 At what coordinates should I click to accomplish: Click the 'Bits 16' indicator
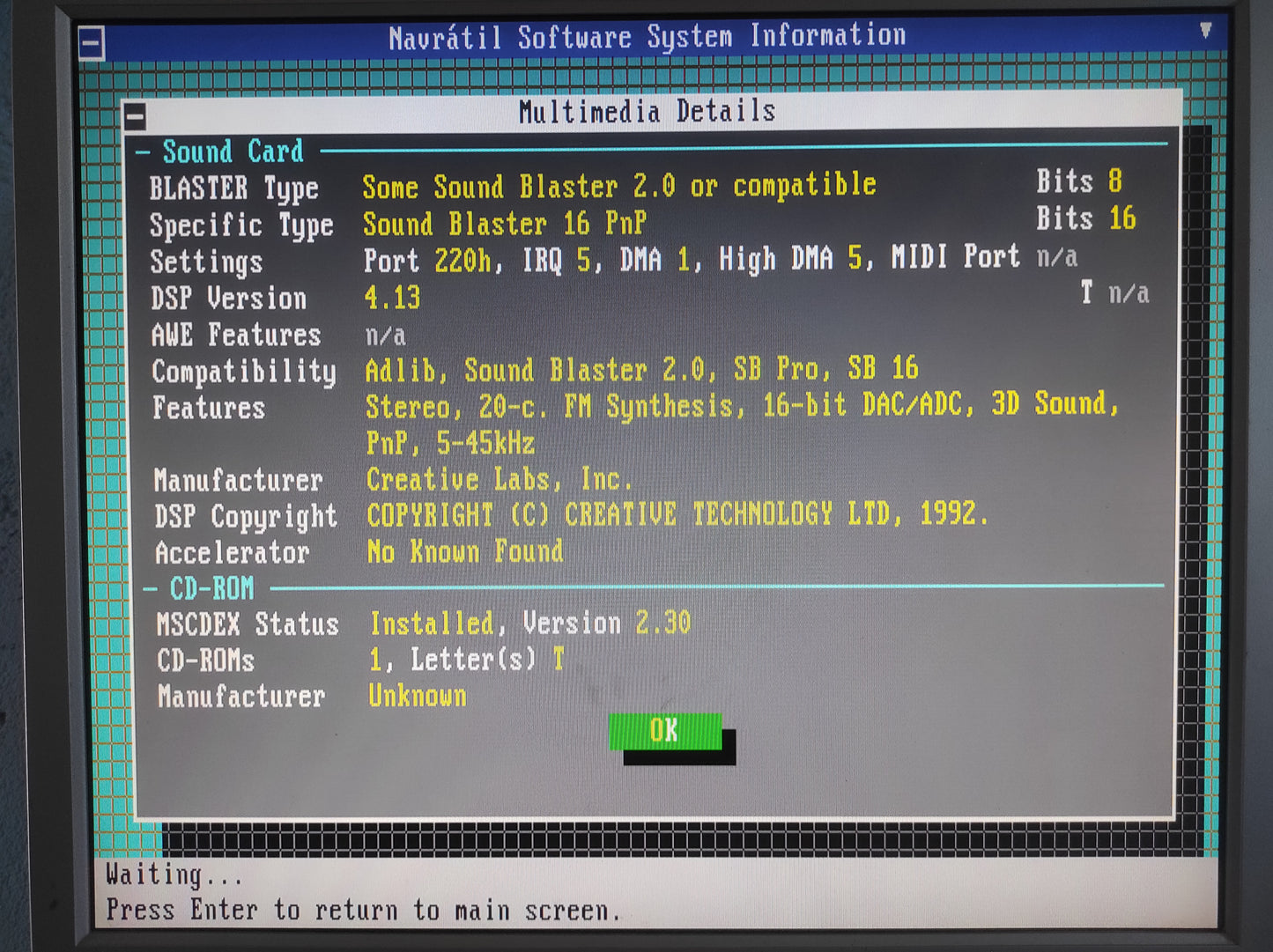pyautogui.click(x=1086, y=218)
